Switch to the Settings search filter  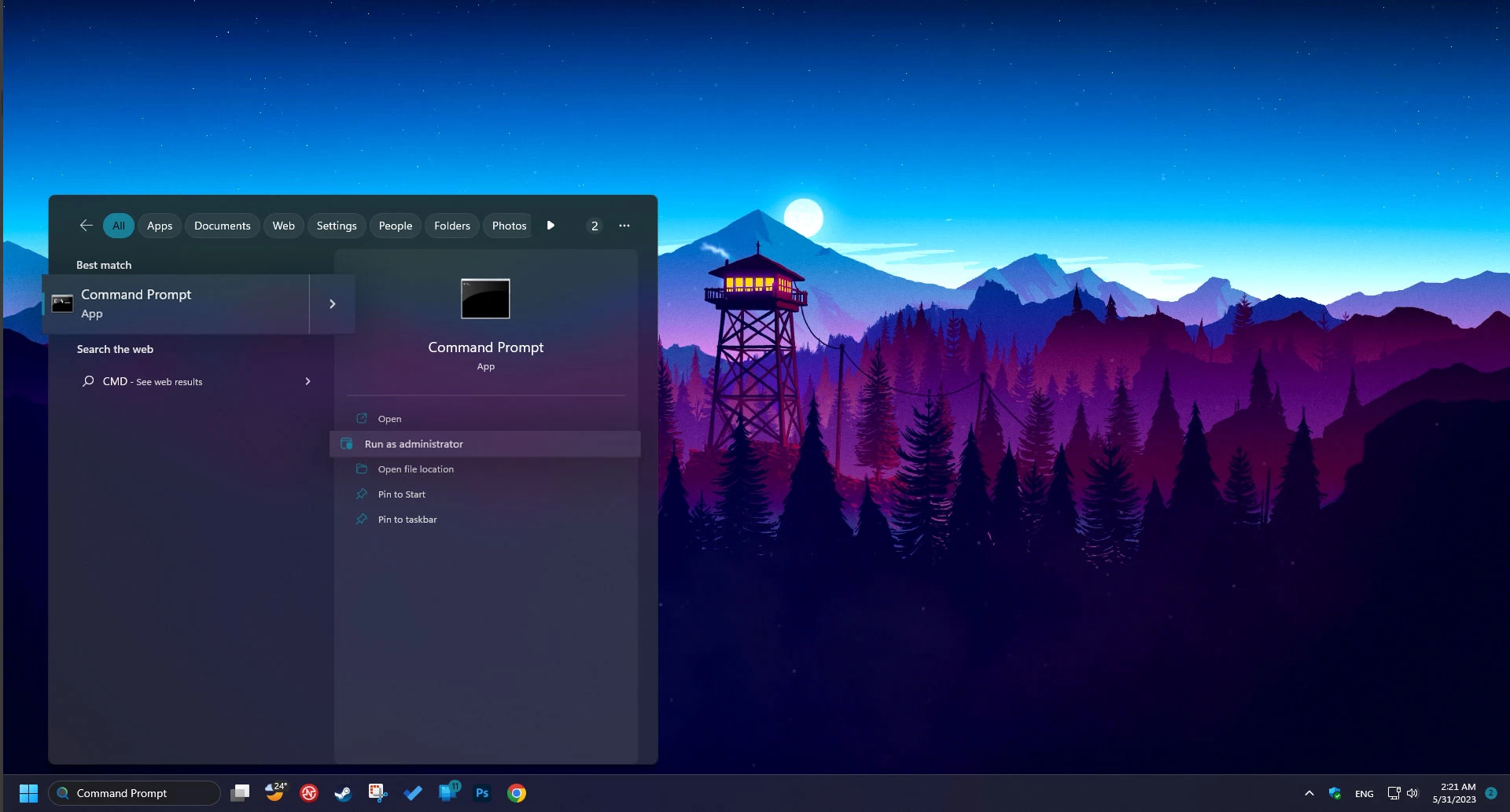point(337,226)
